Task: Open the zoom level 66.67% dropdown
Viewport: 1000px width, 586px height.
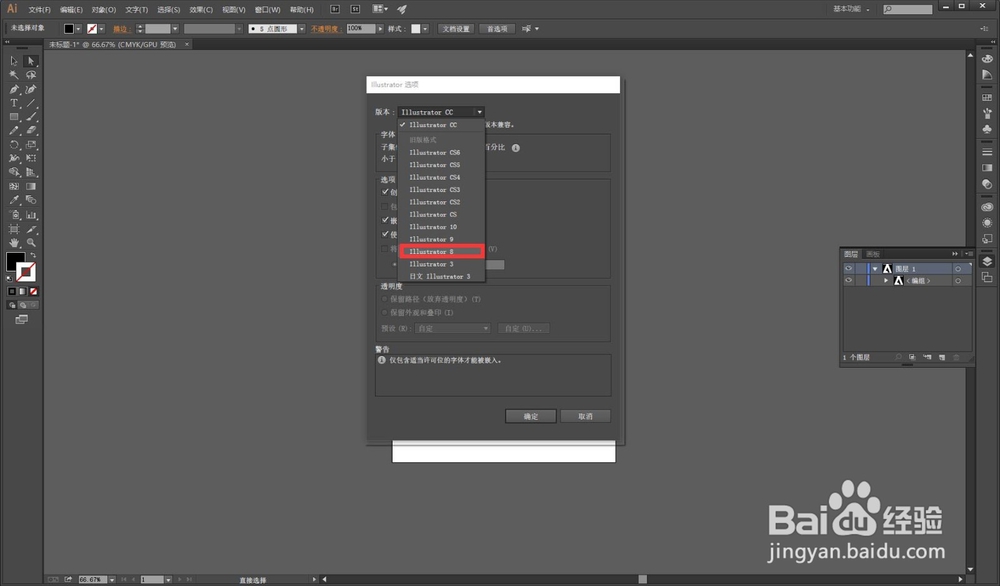Action: pos(112,580)
